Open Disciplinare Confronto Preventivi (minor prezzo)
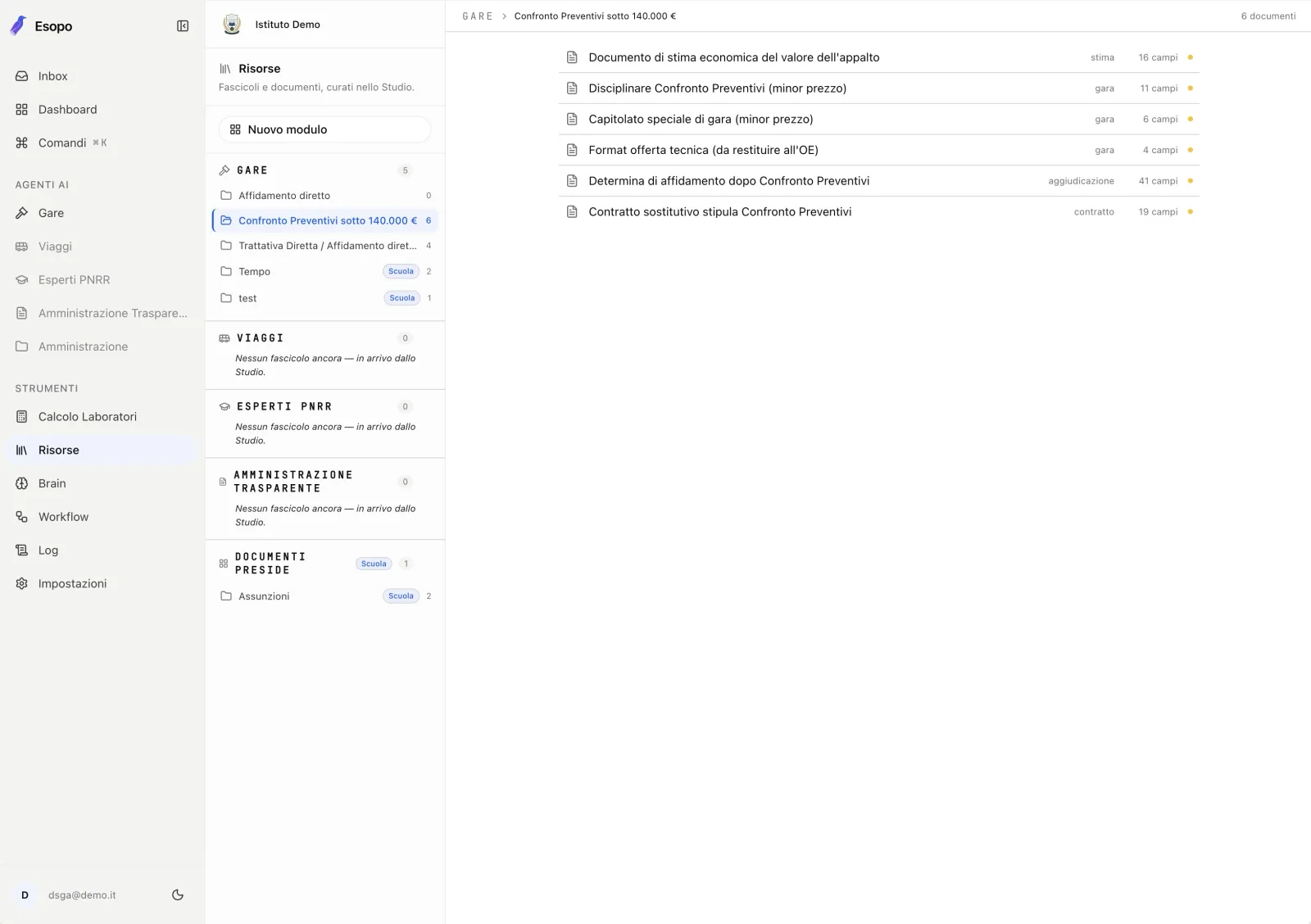The height and width of the screenshot is (924, 1311). coord(878,88)
